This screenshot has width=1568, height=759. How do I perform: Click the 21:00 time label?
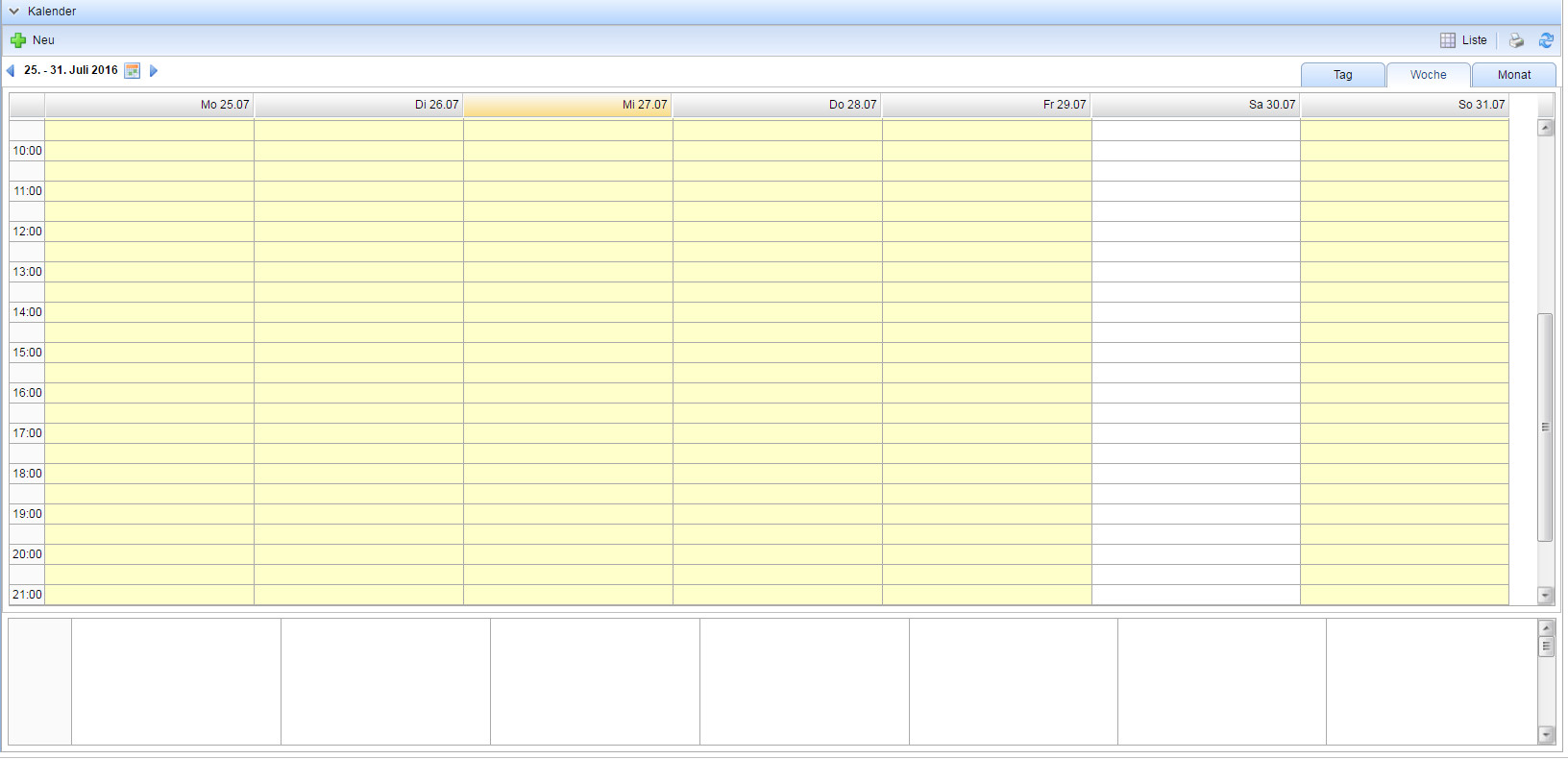click(27, 595)
